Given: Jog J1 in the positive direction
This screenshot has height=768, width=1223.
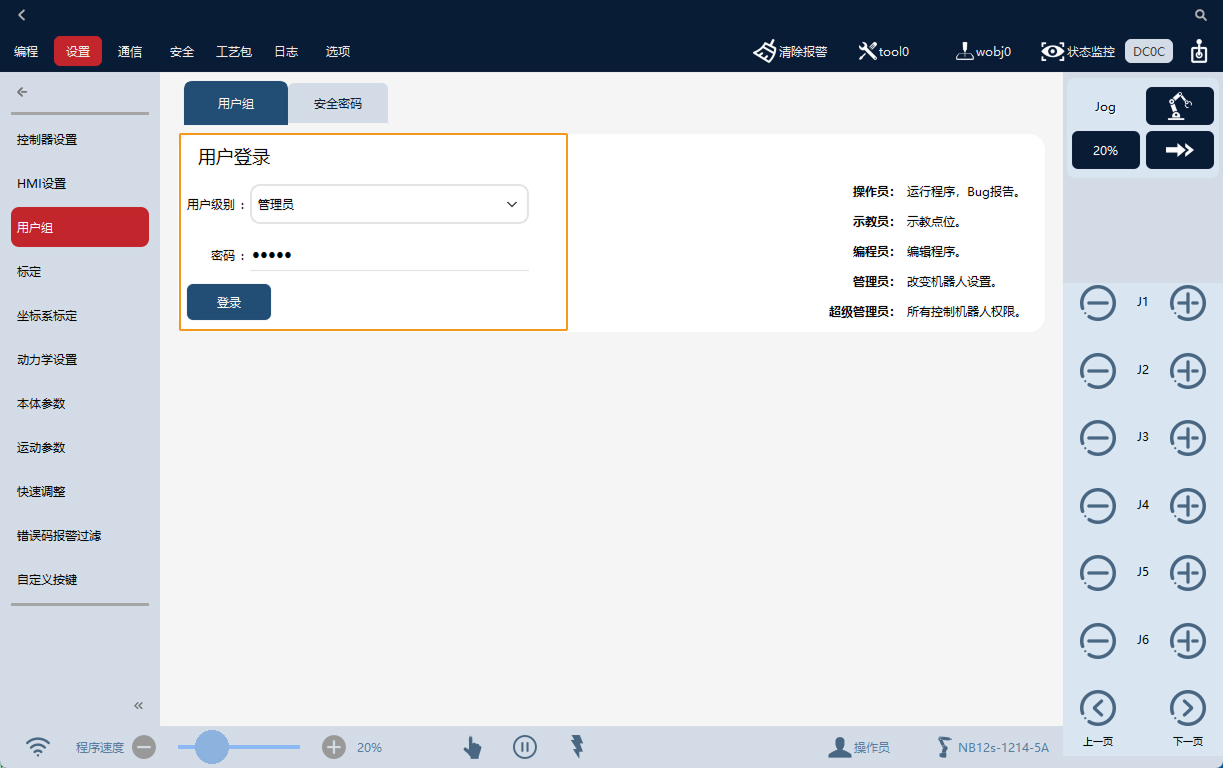Looking at the screenshot, I should click(x=1188, y=303).
